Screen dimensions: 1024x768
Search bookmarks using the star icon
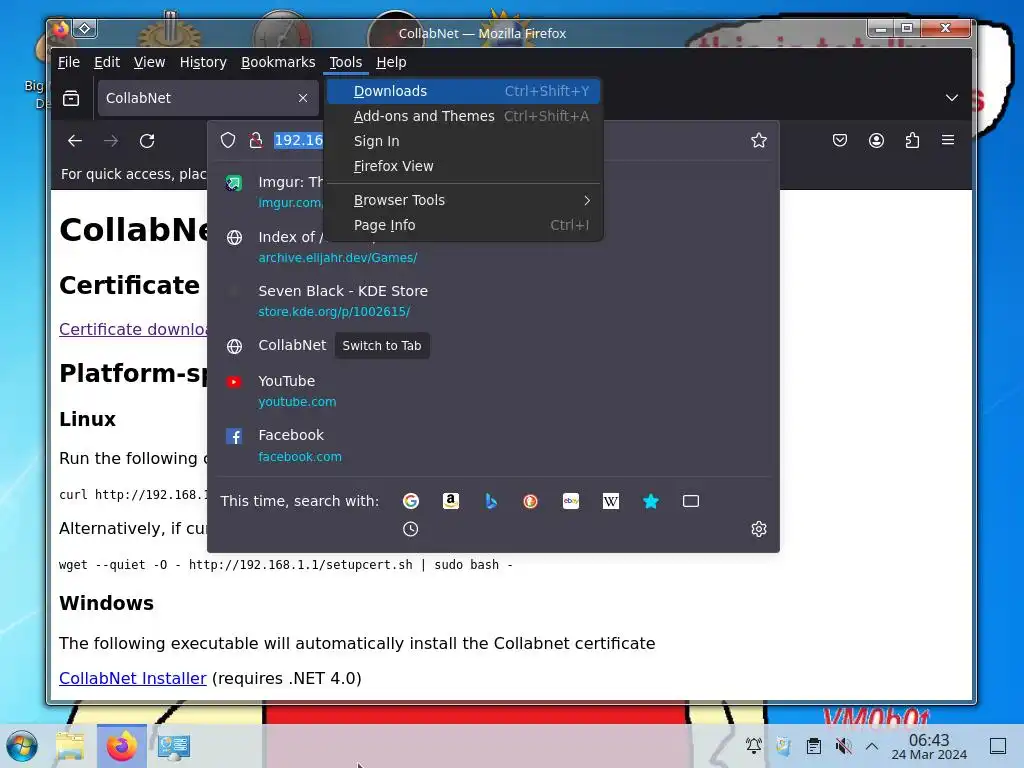pos(650,501)
